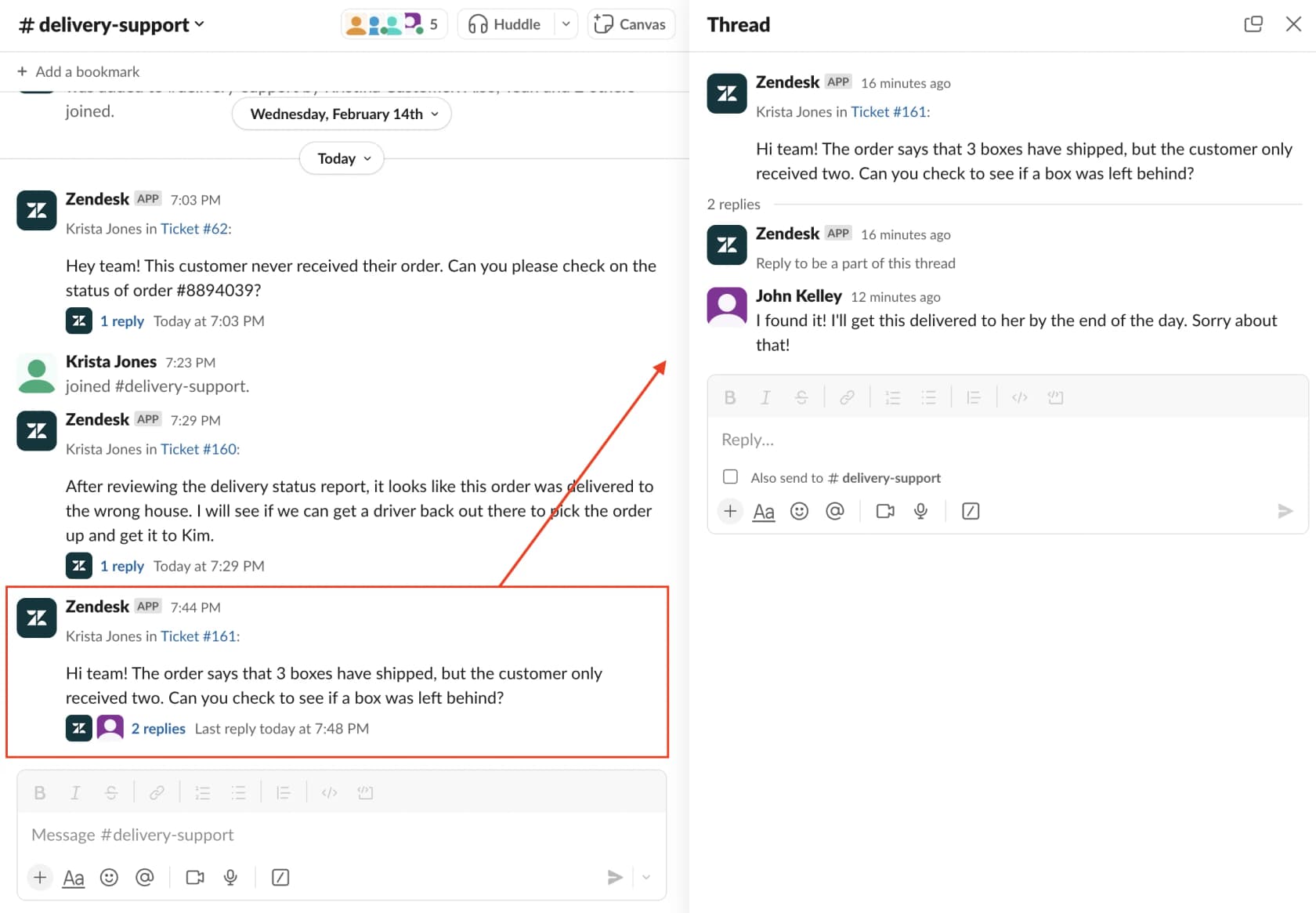
Task: Insert code block in channel message toolbar
Action: 365,793
